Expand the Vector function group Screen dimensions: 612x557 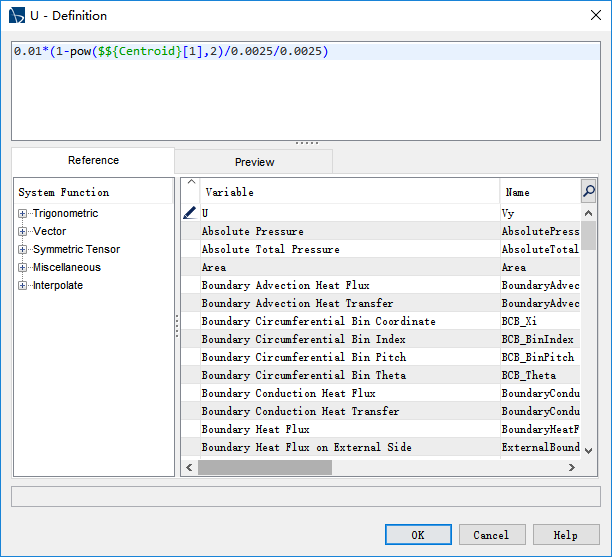pos(23,232)
